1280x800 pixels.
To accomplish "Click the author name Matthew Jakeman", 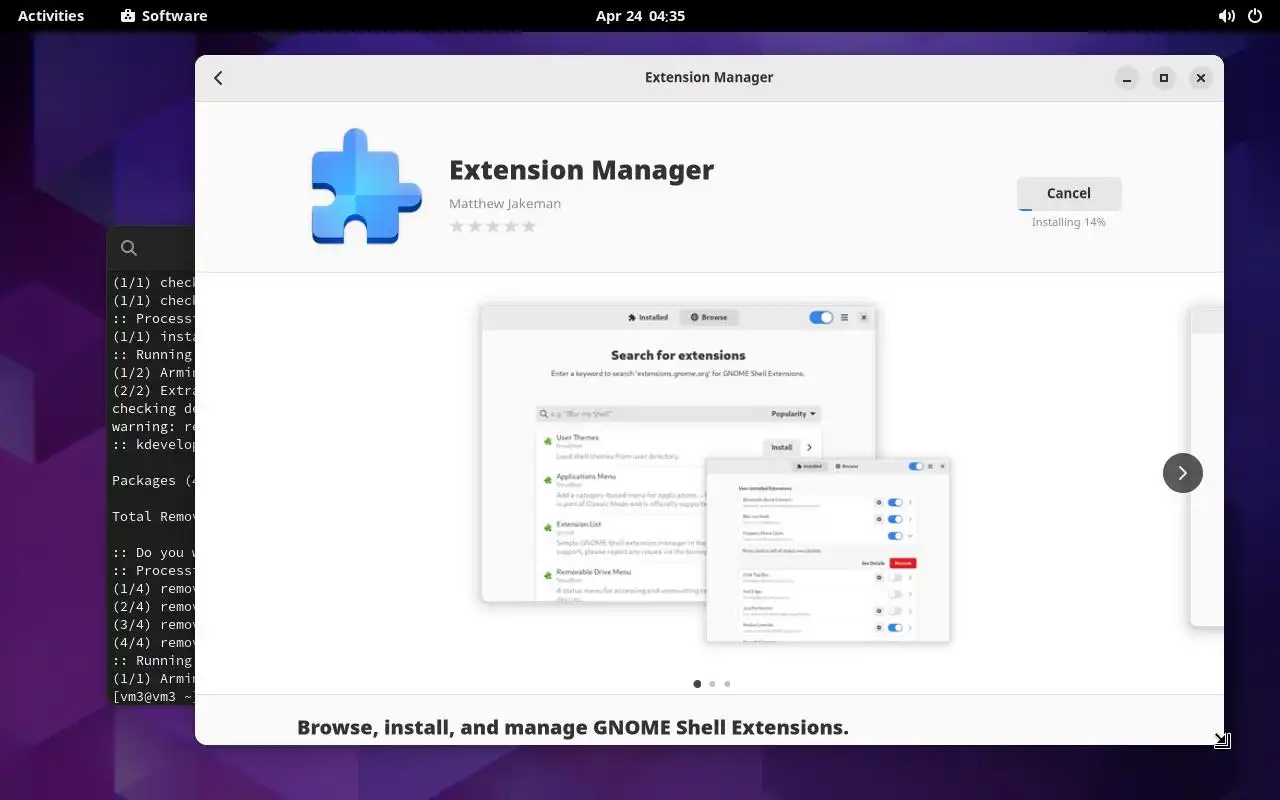I will coord(505,204).
